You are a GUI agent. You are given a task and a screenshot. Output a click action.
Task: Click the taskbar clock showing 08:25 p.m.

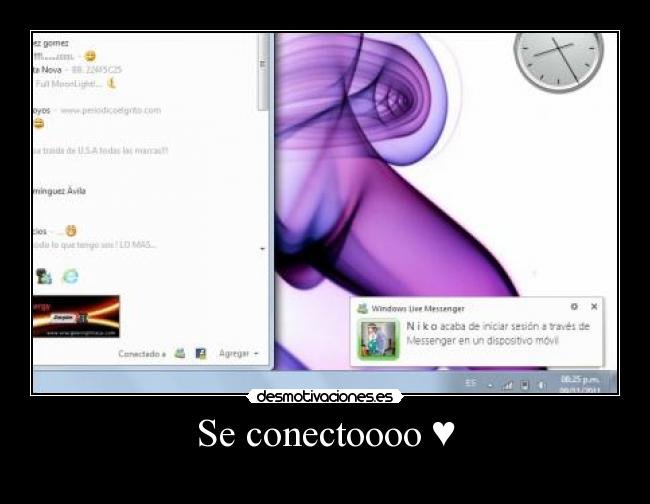580,384
